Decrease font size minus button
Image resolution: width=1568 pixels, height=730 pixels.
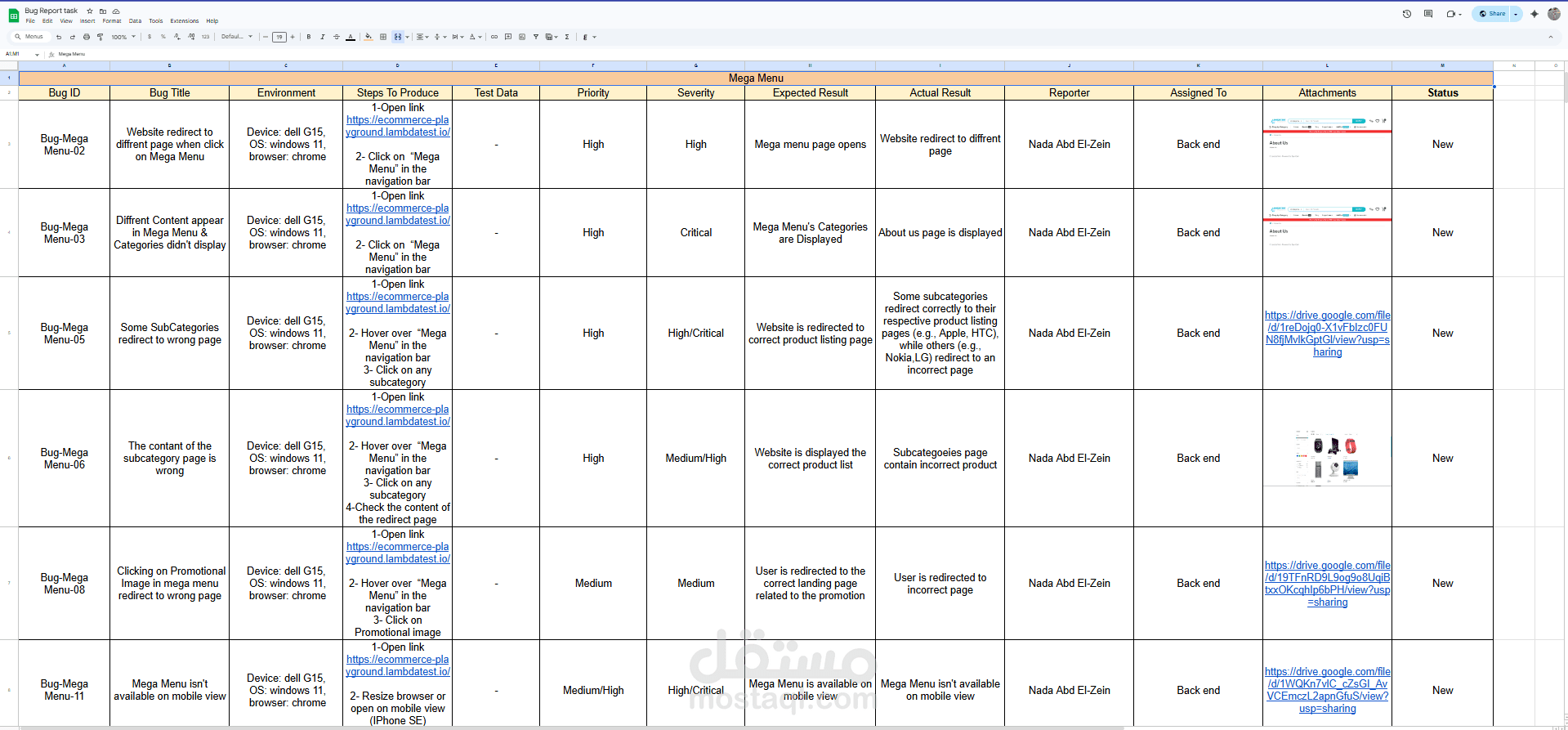tap(266, 37)
